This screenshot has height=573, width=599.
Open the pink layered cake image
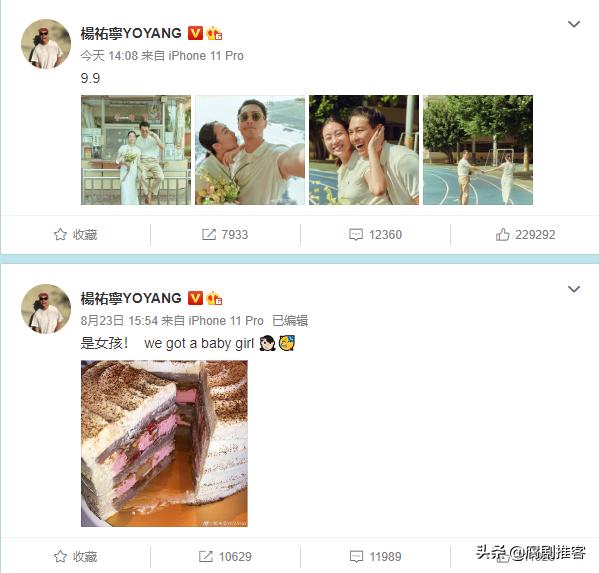164,444
